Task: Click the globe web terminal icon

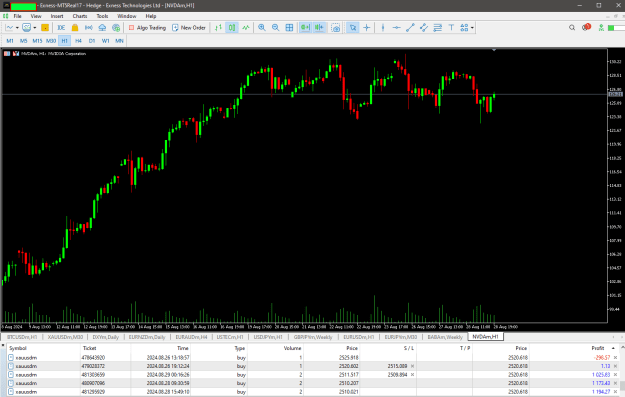Action: [116, 28]
